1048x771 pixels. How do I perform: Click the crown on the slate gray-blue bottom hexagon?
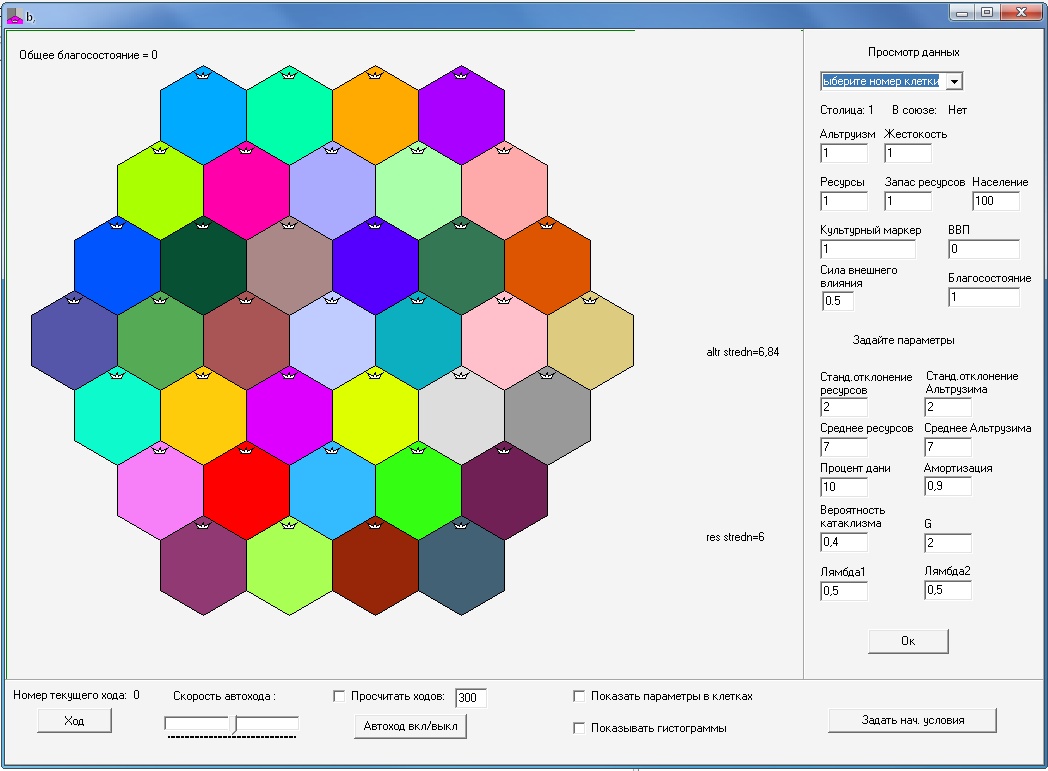point(461,525)
